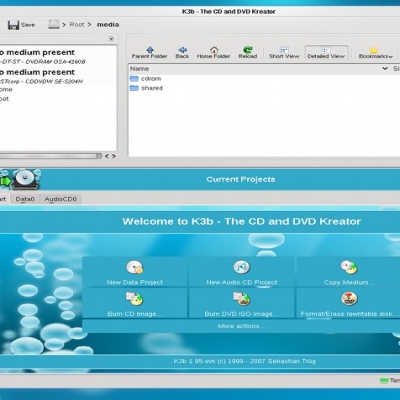Click the Burn CD Image icon

click(x=134, y=298)
